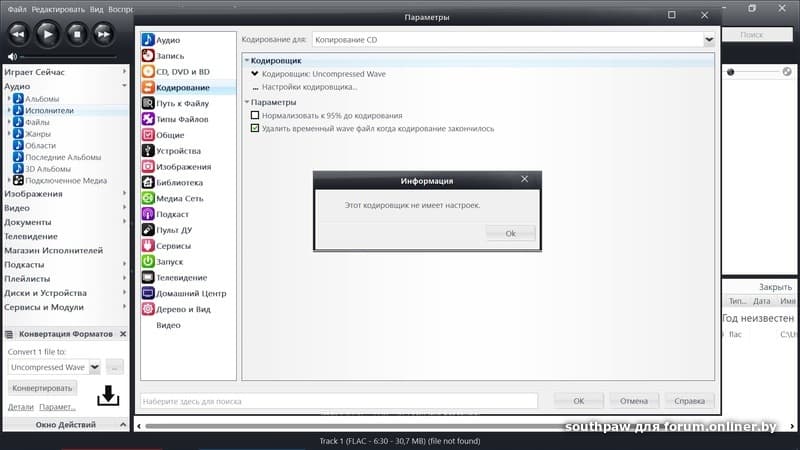Collapse the Параметры section
This screenshot has width=800, height=450.
point(247,102)
